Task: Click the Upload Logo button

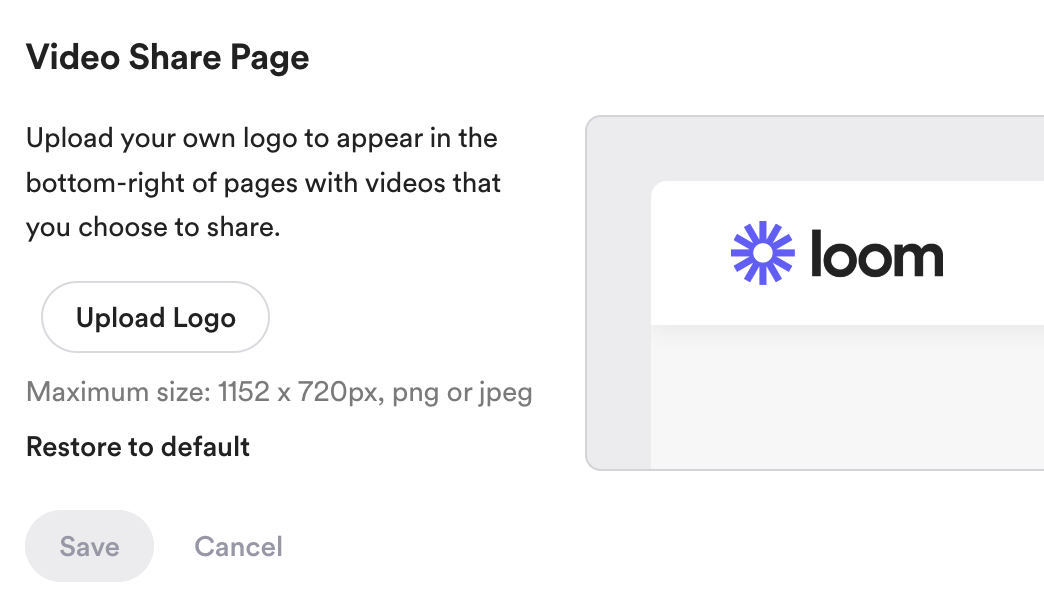Action: coord(155,317)
